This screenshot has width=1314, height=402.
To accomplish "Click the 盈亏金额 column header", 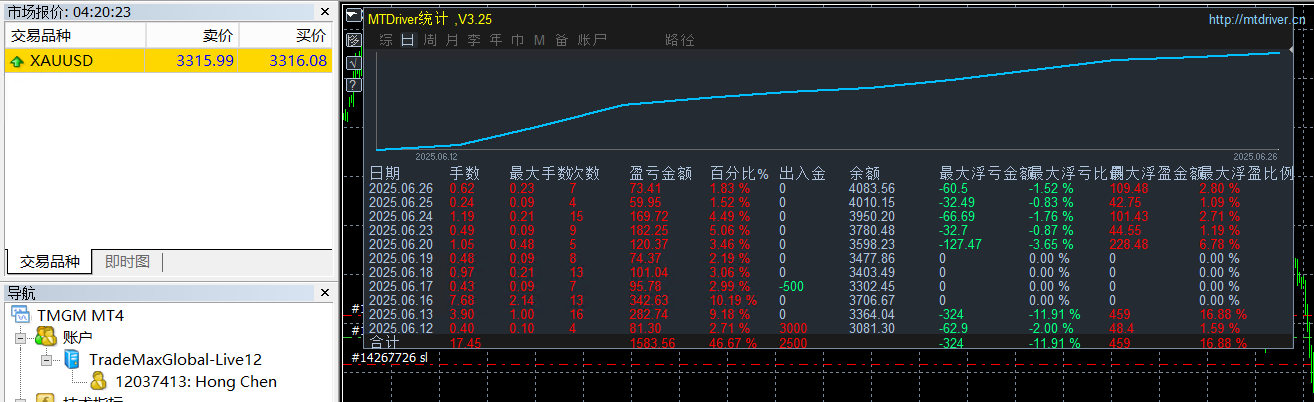I will click(661, 173).
